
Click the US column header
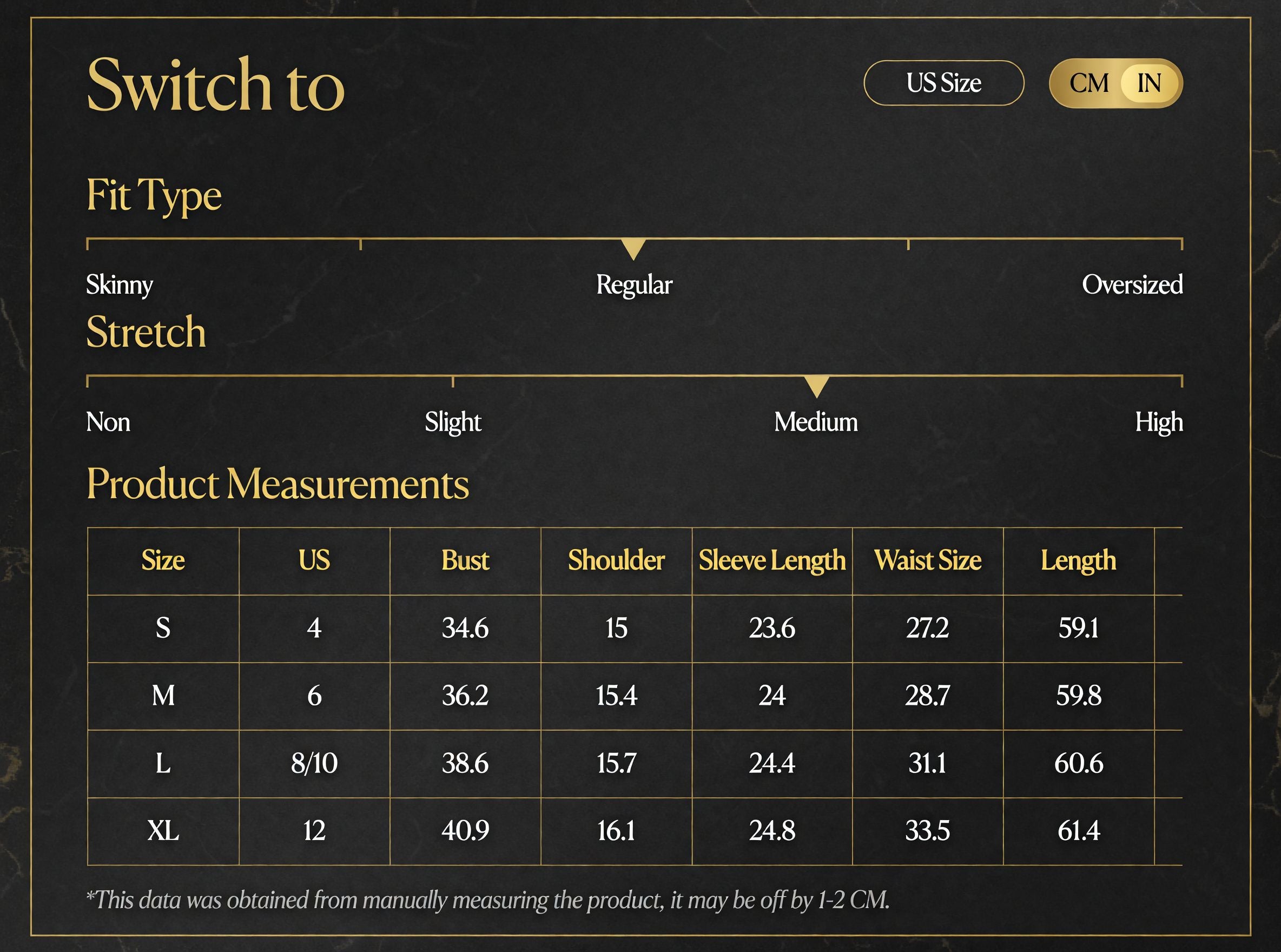coord(314,560)
